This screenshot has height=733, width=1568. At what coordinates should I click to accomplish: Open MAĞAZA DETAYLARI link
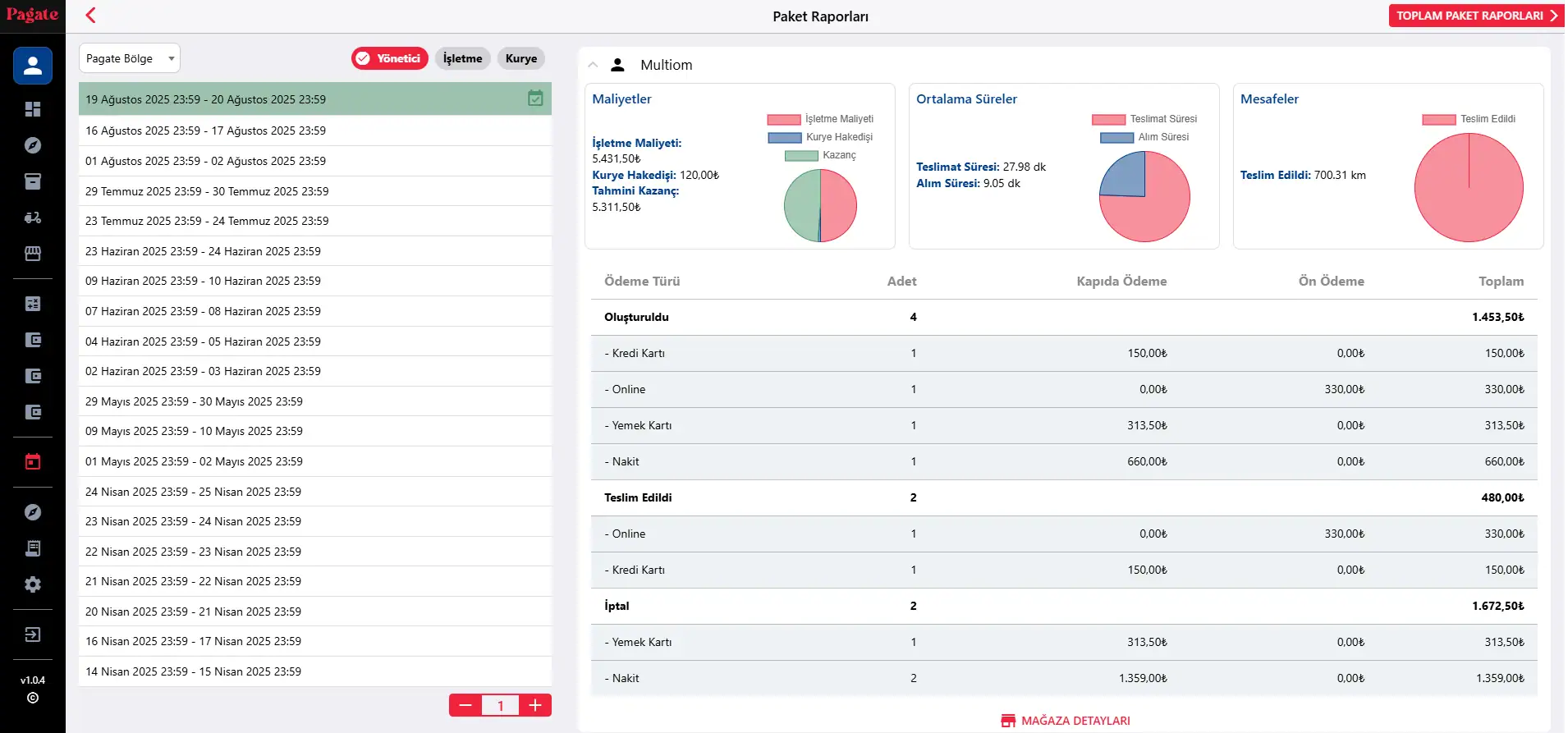tap(1066, 721)
